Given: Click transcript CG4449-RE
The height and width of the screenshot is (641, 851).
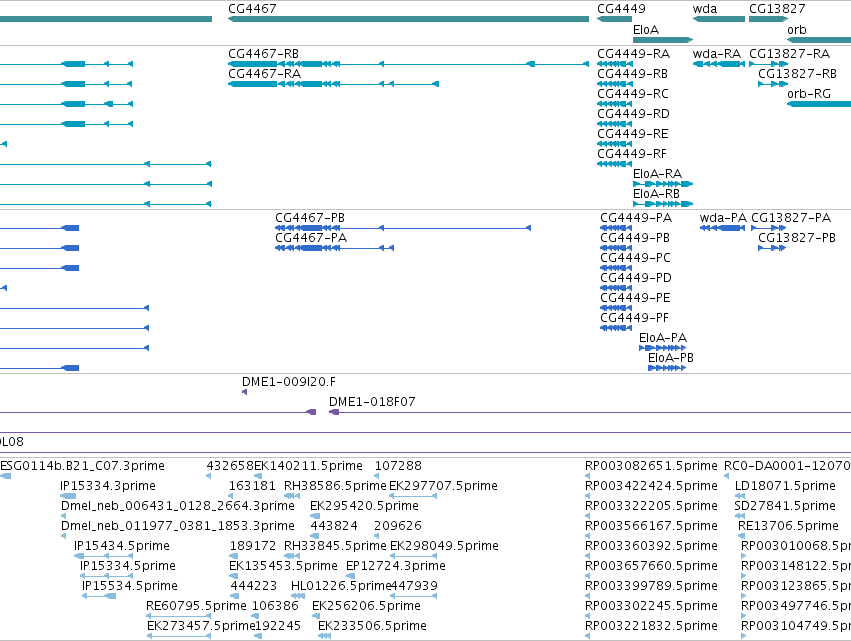Looking at the screenshot, I should click(x=614, y=144).
